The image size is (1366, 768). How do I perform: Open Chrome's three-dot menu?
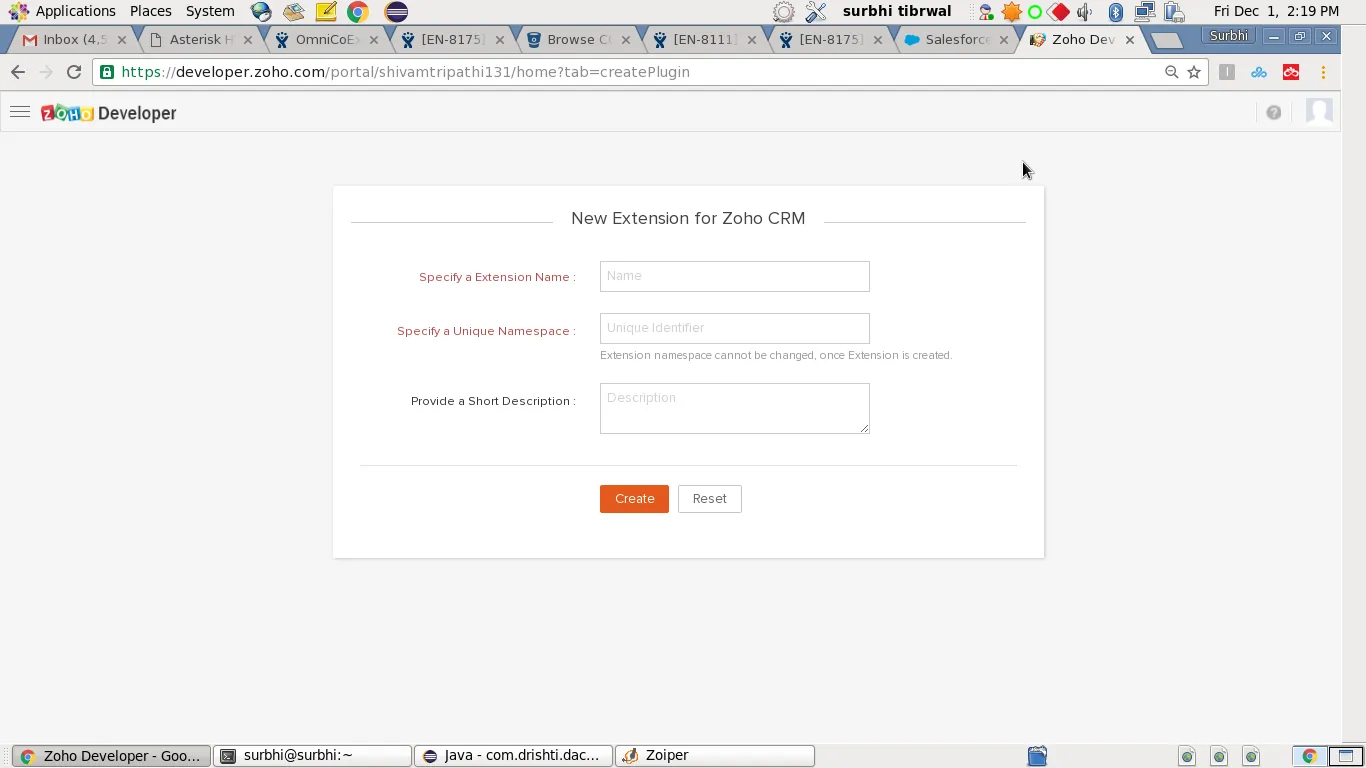click(1323, 72)
